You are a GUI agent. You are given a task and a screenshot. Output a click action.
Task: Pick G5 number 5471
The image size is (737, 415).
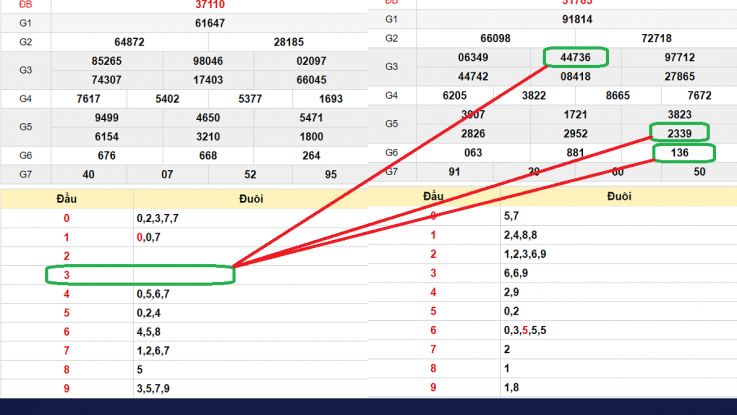click(x=311, y=117)
